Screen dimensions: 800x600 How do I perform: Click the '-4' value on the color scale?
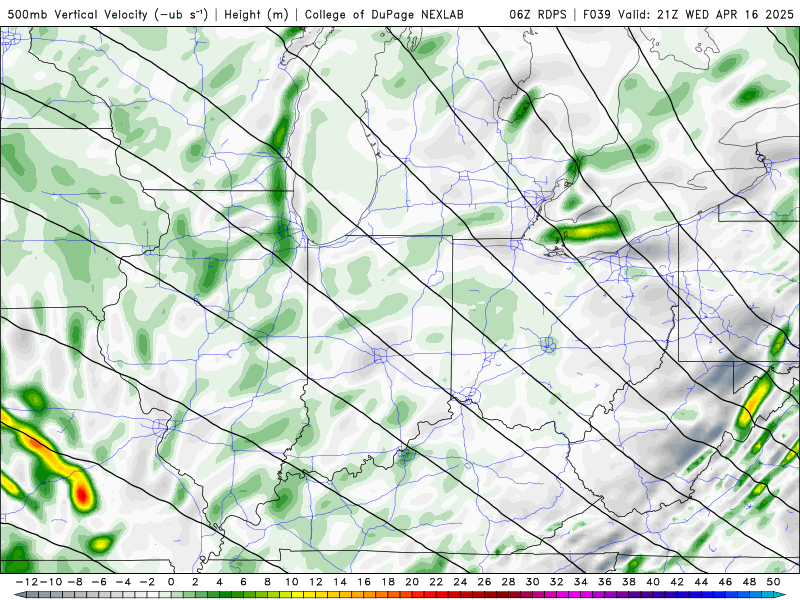[123, 582]
